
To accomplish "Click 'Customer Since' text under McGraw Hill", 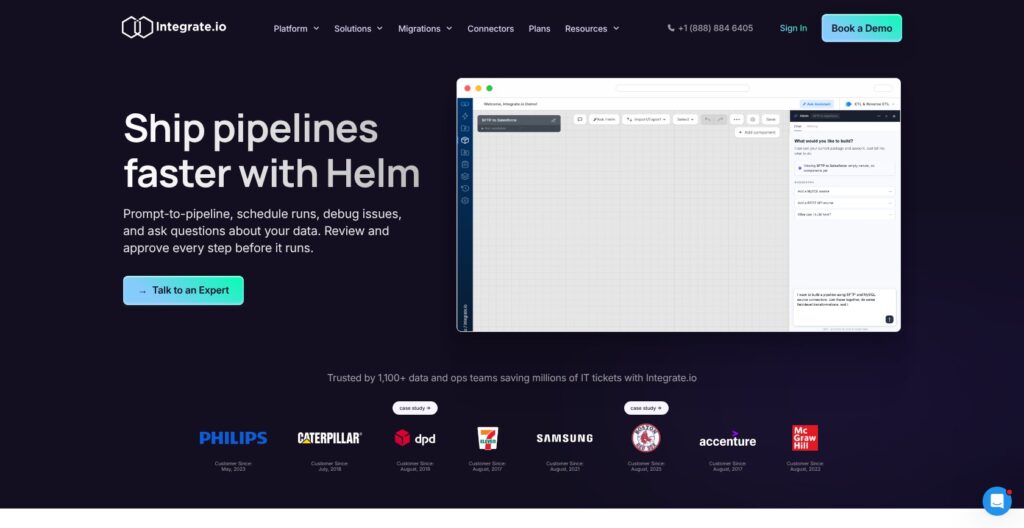I will (x=805, y=466).
